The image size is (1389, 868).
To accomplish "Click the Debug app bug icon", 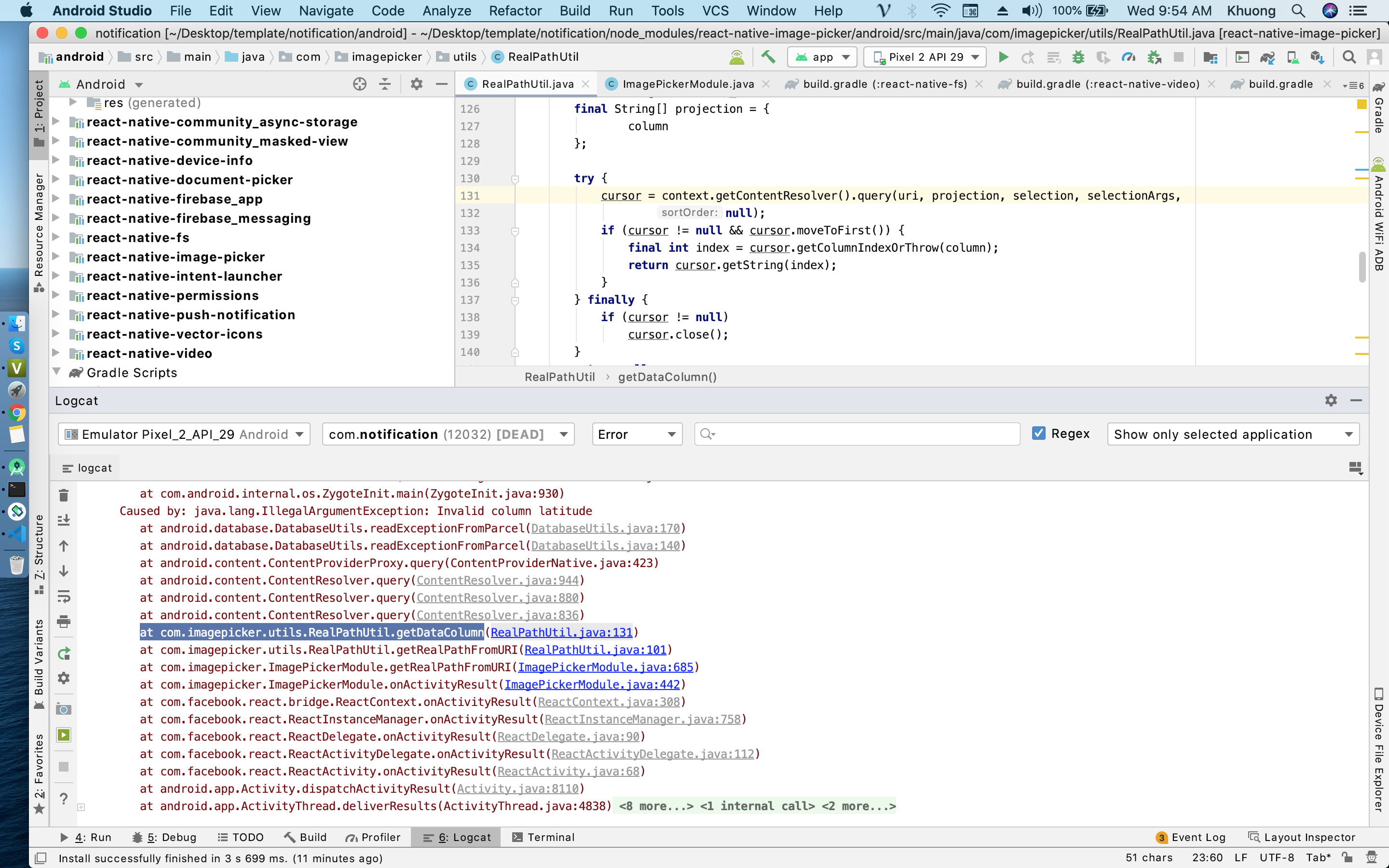I will [x=1078, y=57].
